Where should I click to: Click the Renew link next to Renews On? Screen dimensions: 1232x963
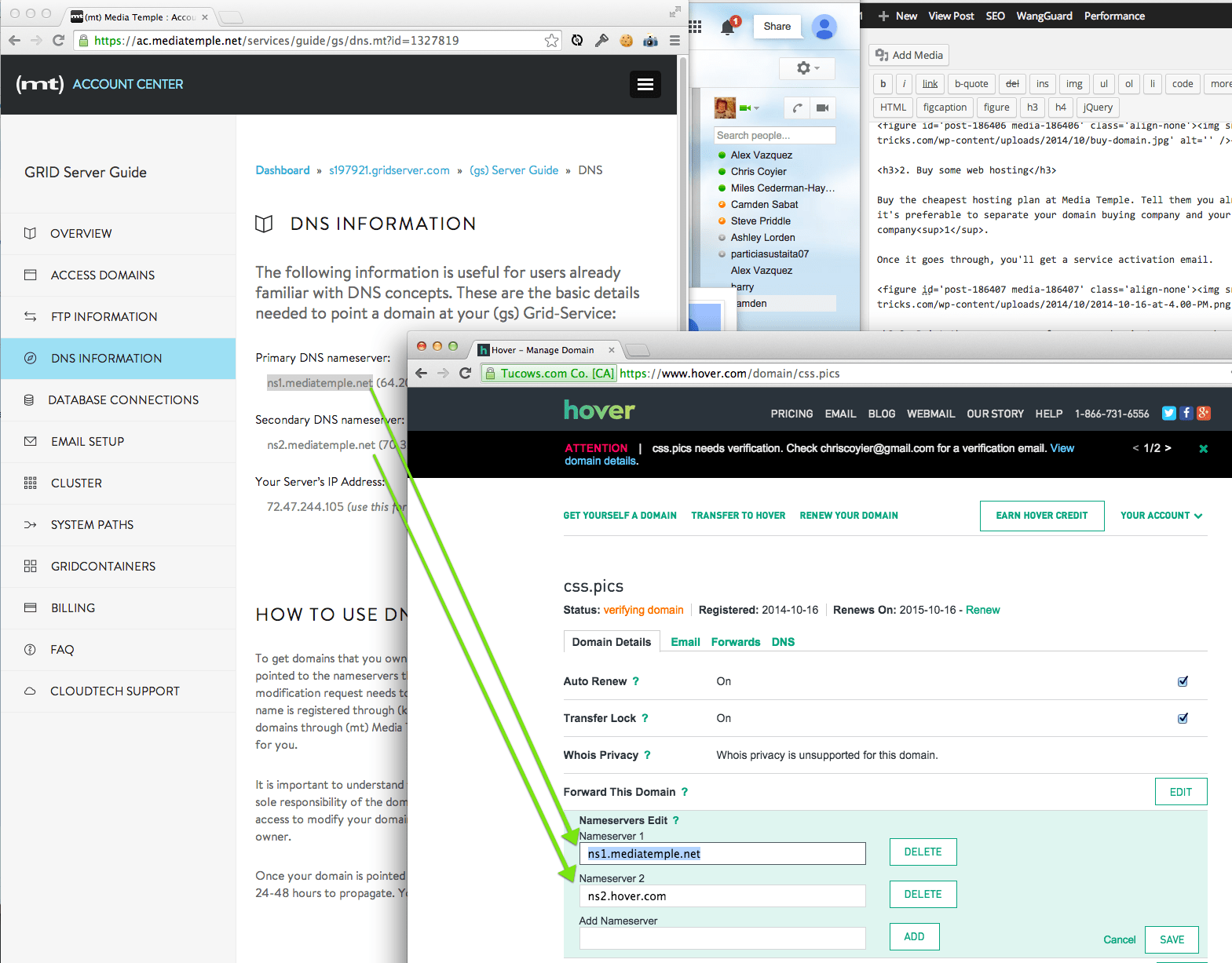click(x=982, y=610)
